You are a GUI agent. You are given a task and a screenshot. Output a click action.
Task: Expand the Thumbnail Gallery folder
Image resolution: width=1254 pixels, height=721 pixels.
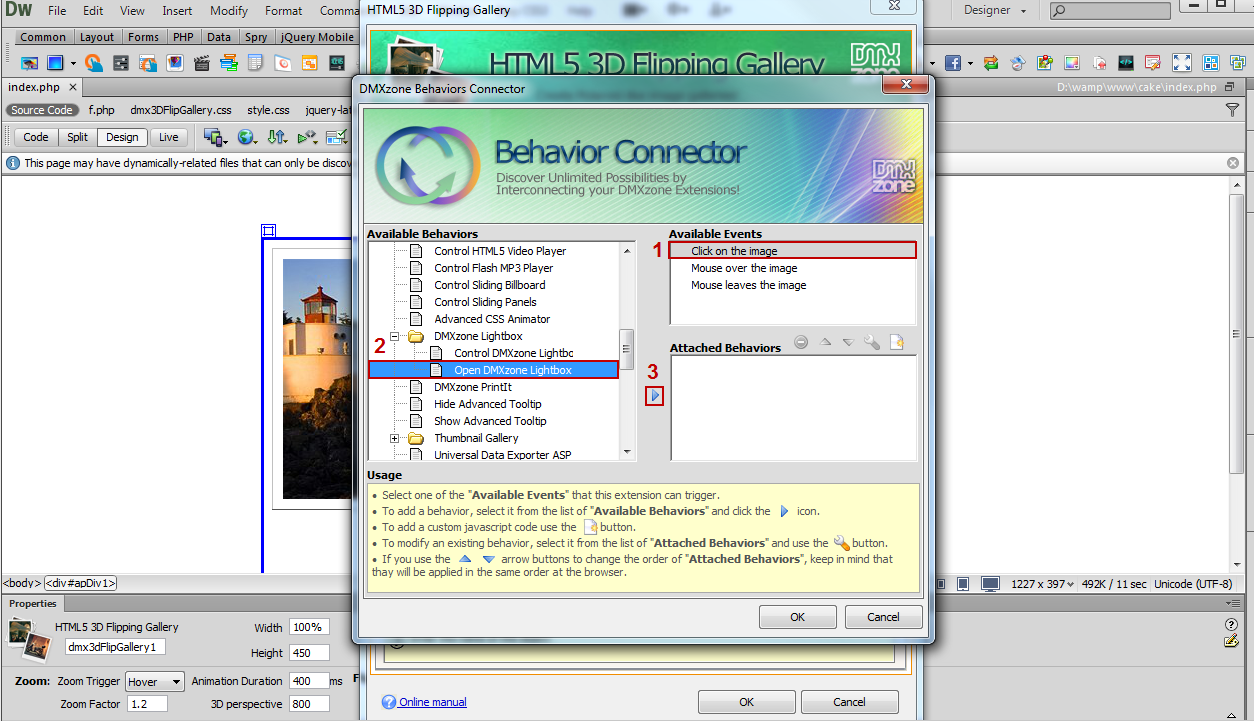[395, 438]
